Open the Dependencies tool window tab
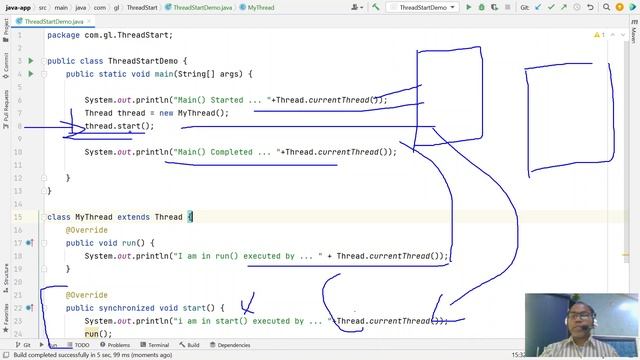The height and width of the screenshot is (360, 640). (230, 345)
